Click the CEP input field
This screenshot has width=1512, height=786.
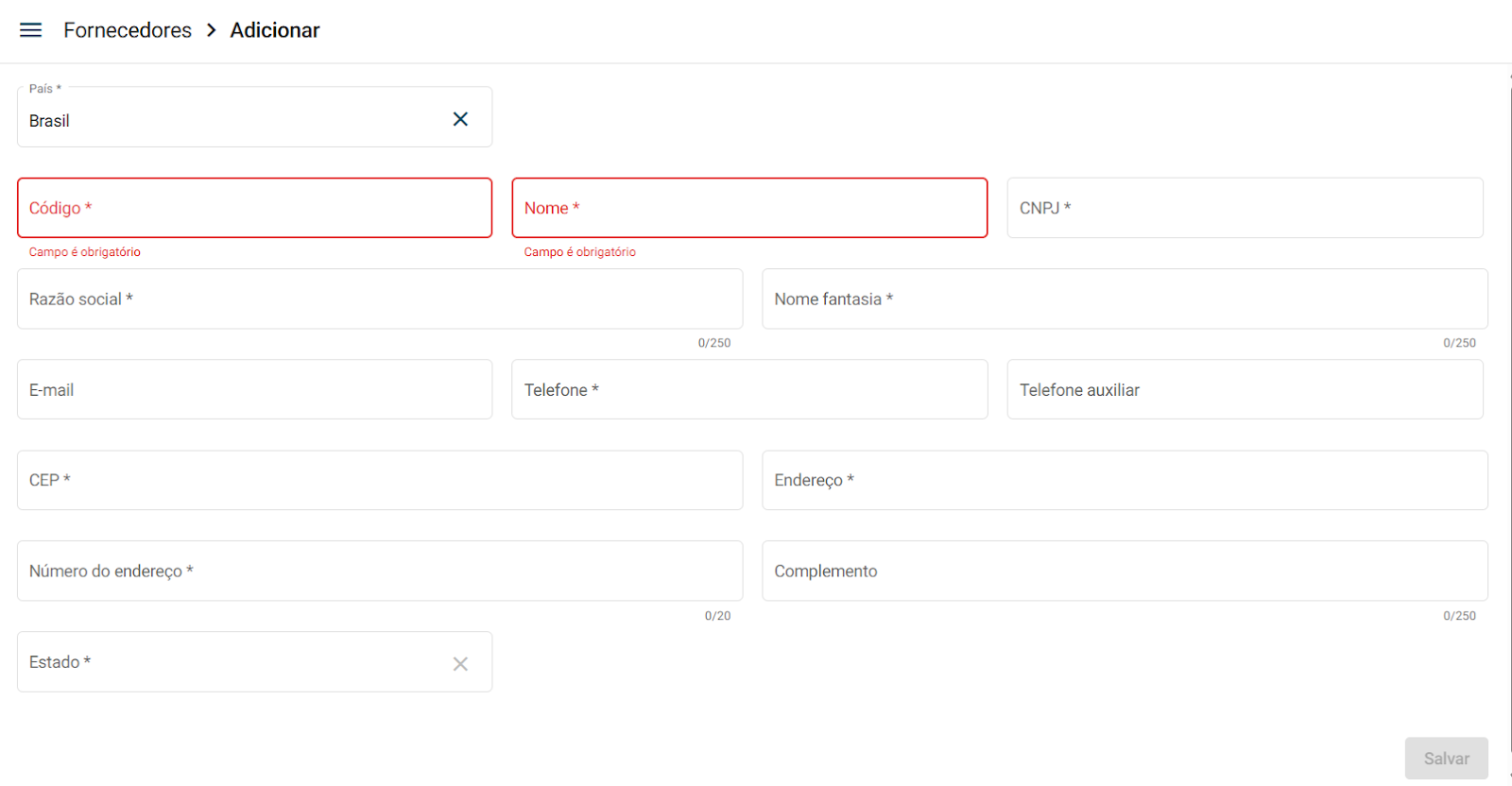click(x=379, y=481)
